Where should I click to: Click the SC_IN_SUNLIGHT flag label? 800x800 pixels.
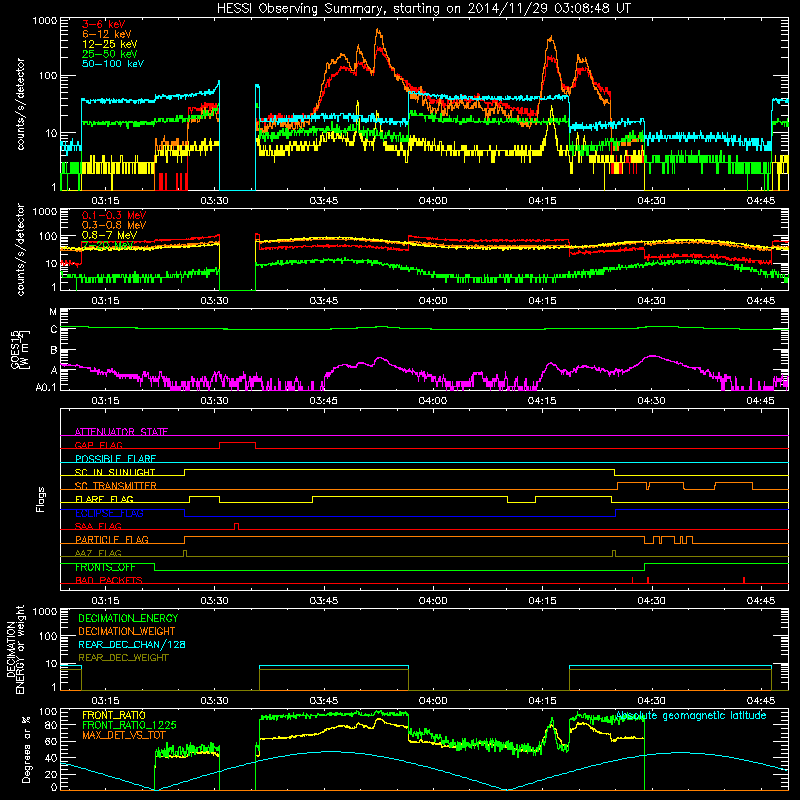pos(115,472)
